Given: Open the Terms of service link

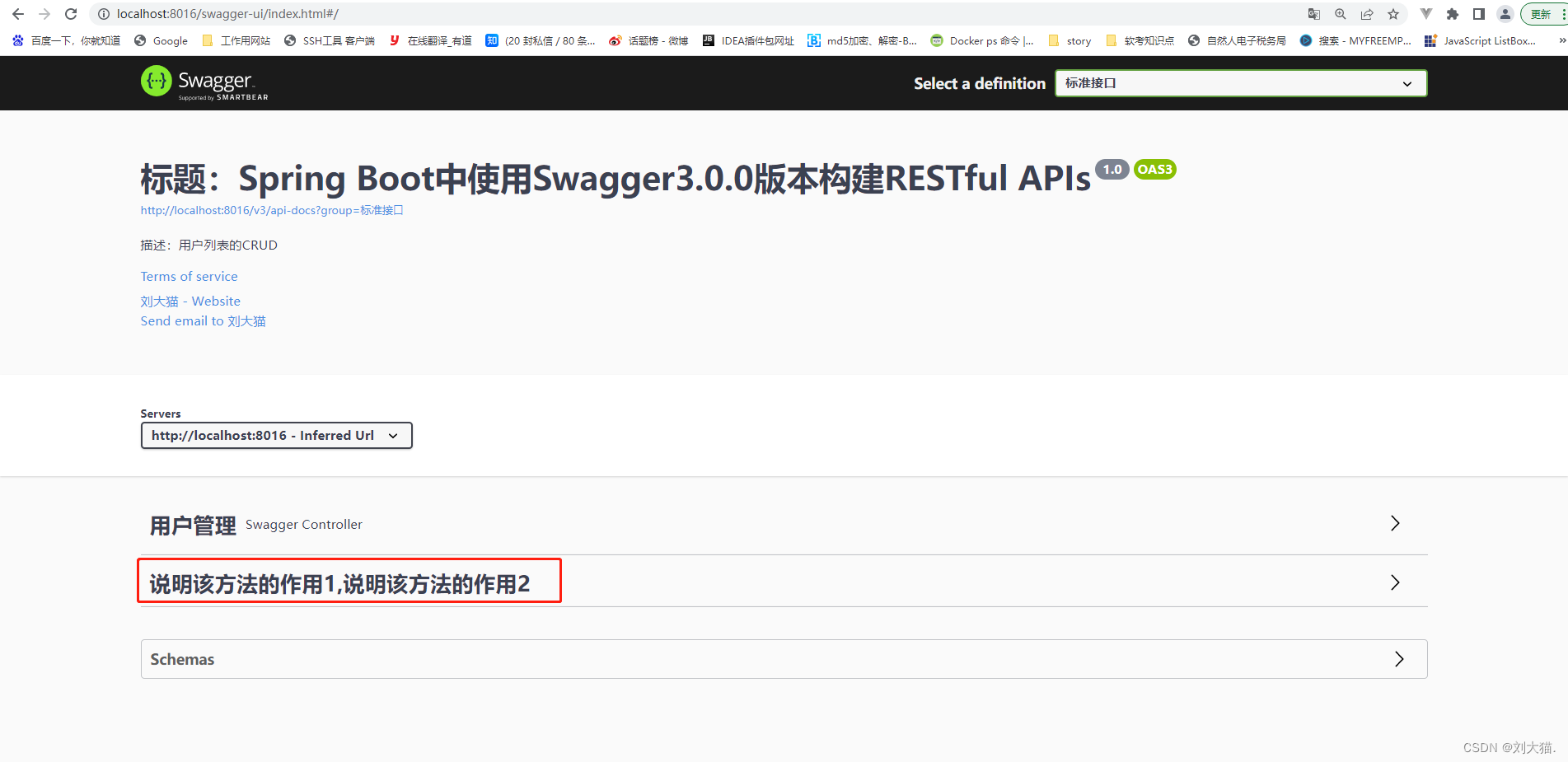Looking at the screenshot, I should coord(189,277).
